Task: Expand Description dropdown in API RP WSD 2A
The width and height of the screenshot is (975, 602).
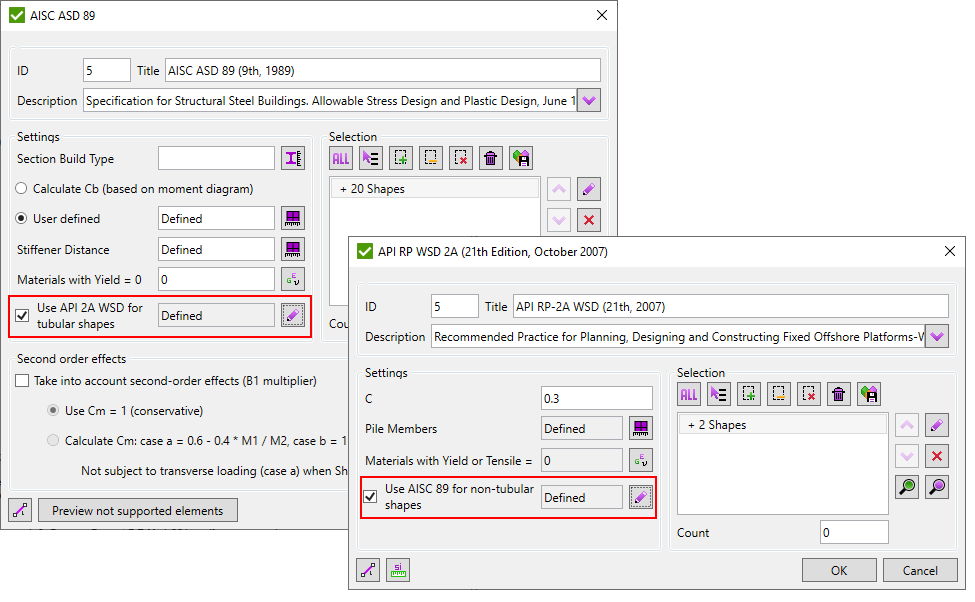Action: pyautogui.click(x=937, y=336)
